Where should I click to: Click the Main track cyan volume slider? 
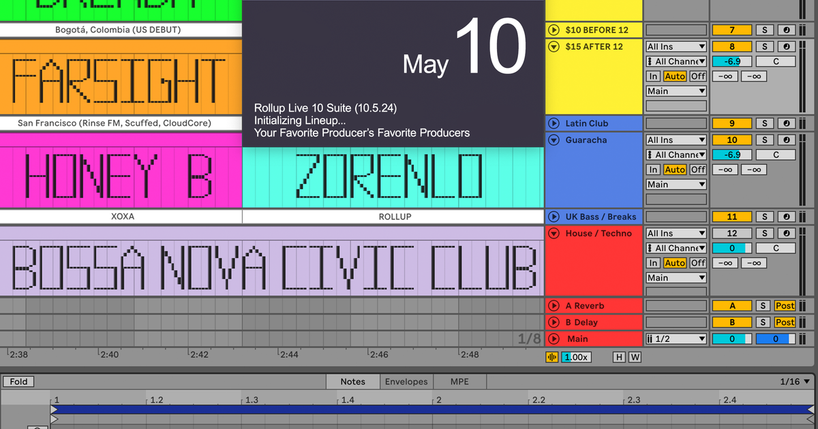coord(732,339)
